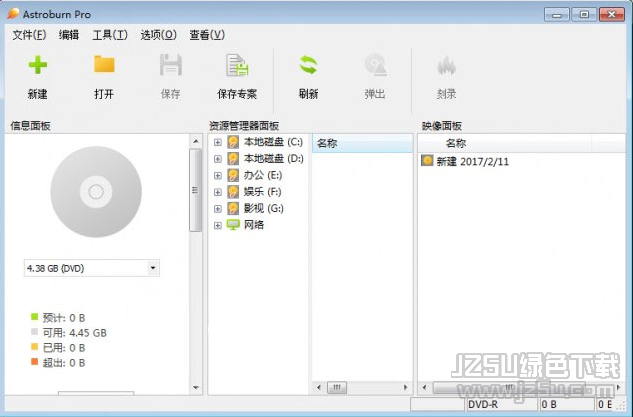This screenshot has height=417, width=633.
Task: Click 可用: 4.45 GB text
Action: (75, 333)
